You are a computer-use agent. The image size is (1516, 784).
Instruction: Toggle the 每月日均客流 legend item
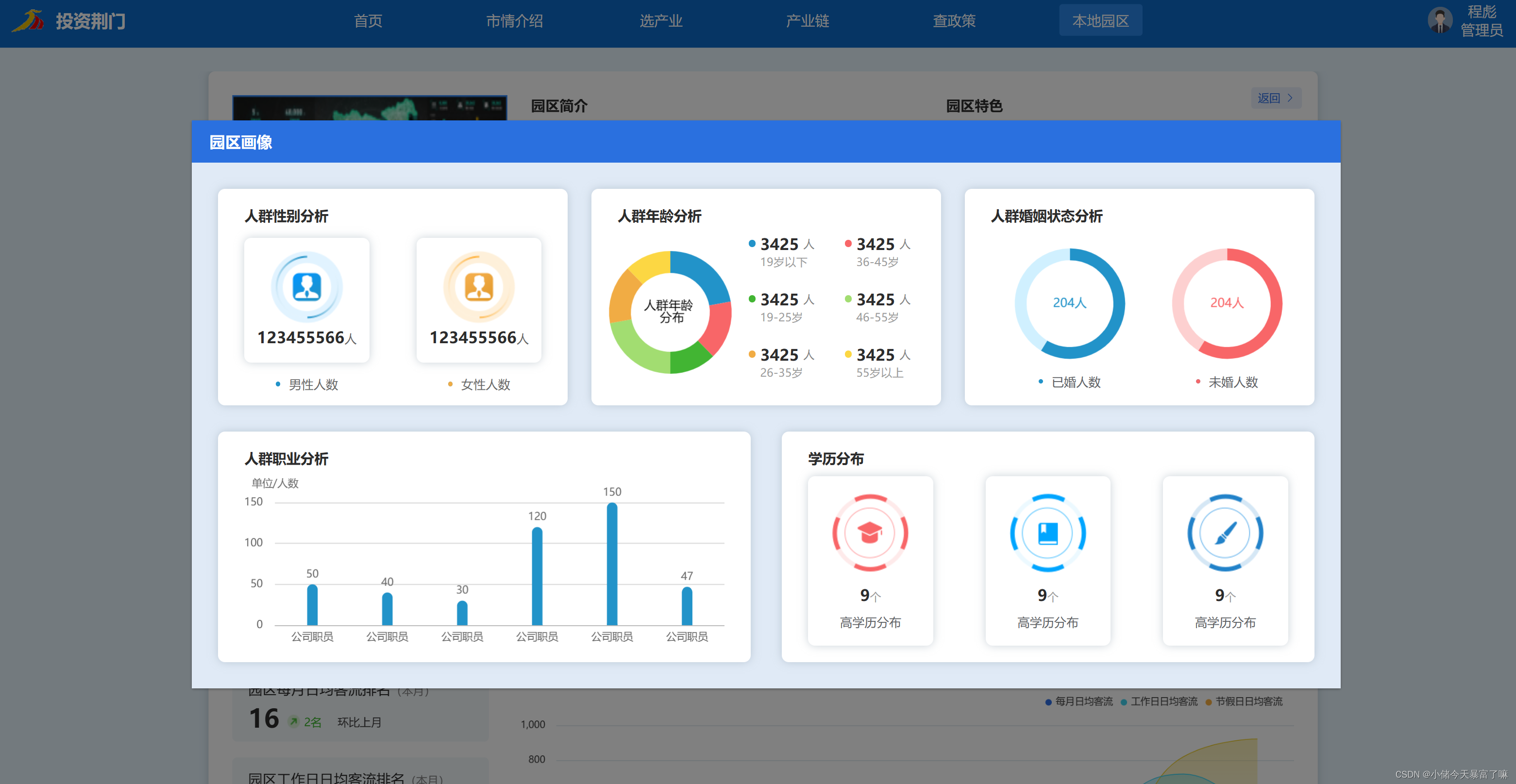pyautogui.click(x=1079, y=701)
